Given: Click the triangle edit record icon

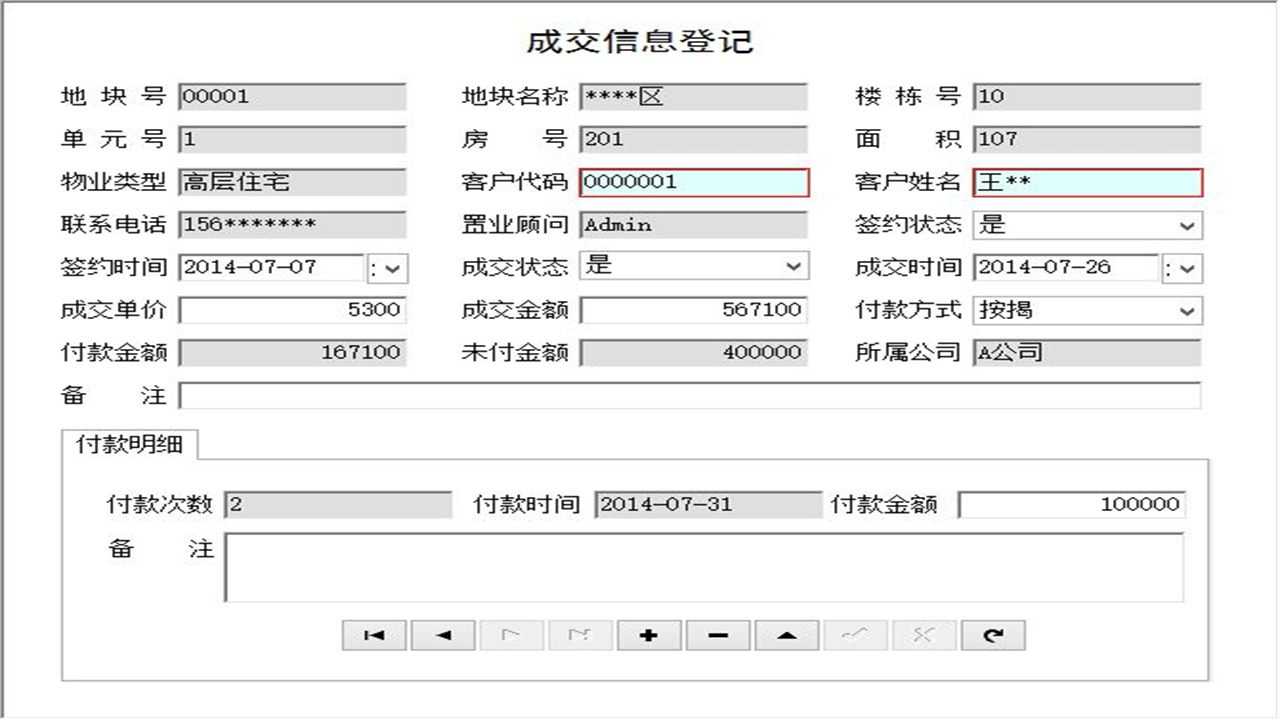Looking at the screenshot, I should 786,634.
